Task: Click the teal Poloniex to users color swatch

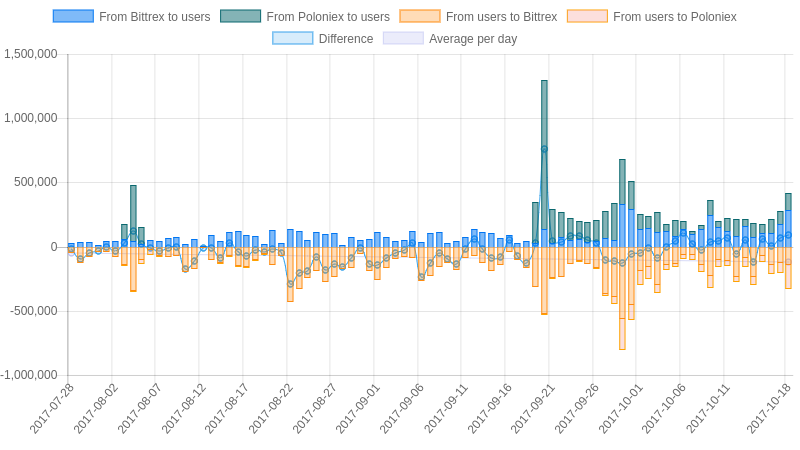Action: [240, 16]
